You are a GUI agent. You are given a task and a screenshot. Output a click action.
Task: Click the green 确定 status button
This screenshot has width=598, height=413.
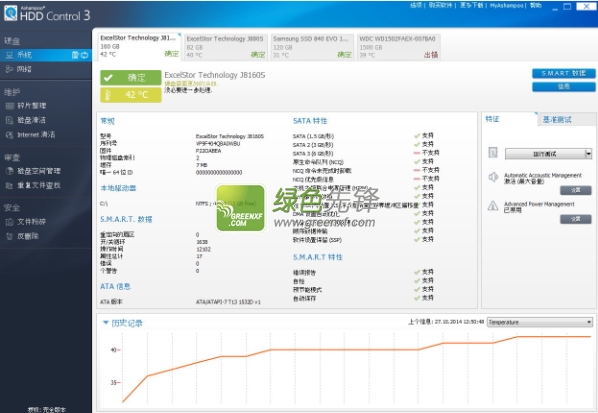point(131,78)
